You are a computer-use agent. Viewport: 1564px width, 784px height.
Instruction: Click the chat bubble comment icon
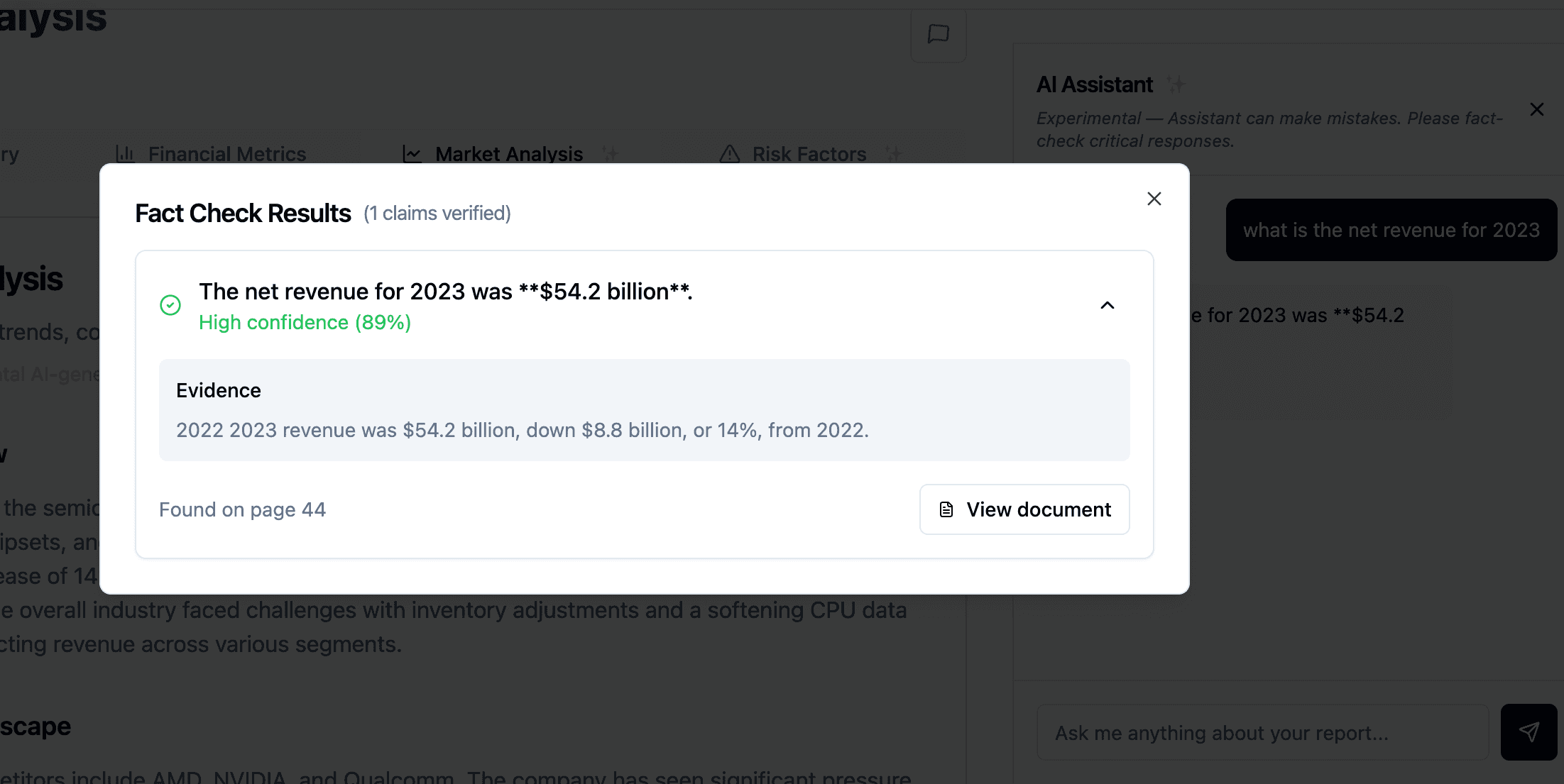[939, 33]
